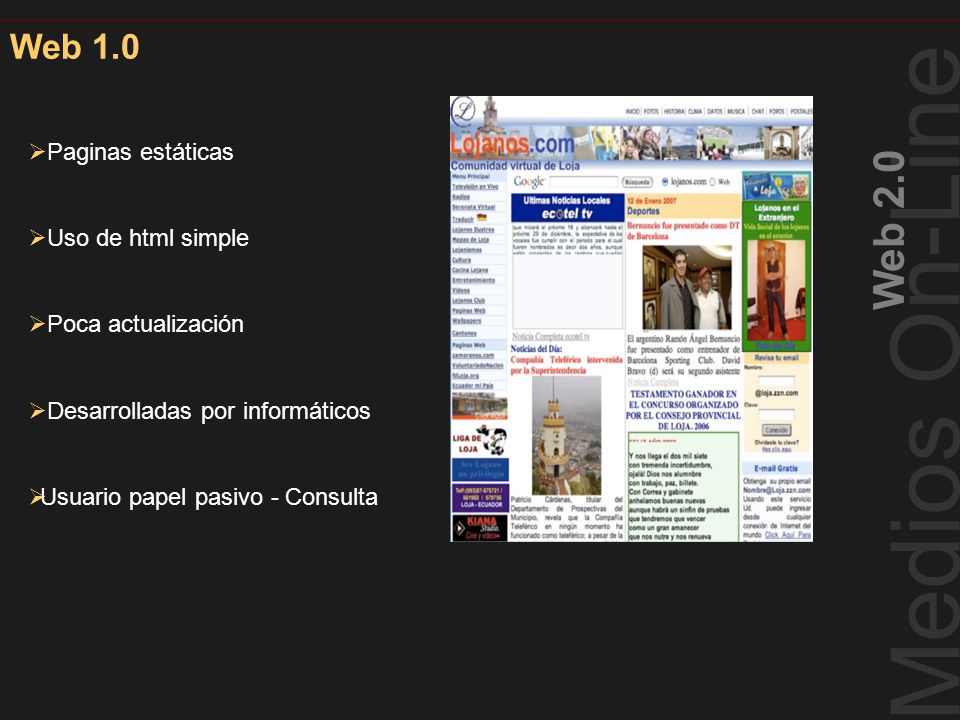Open the Videos sidebar link
Viewport: 960px width, 720px height.
(461, 291)
